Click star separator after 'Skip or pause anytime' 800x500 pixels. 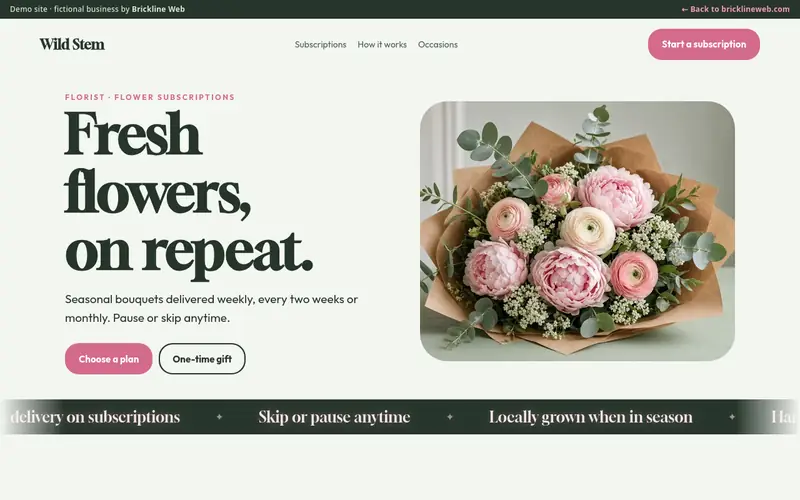(450, 417)
